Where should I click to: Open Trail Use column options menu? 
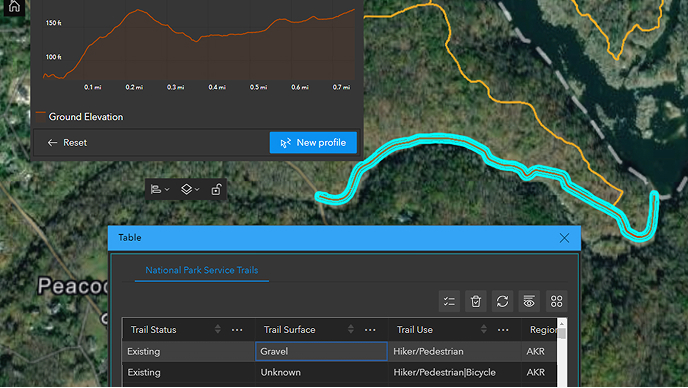tap(503, 330)
